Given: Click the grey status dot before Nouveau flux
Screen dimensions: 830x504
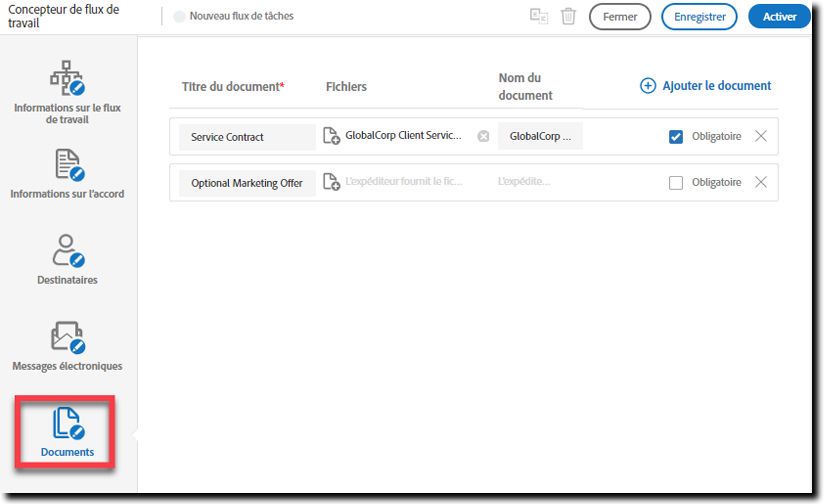Looking at the screenshot, I should coord(179,16).
